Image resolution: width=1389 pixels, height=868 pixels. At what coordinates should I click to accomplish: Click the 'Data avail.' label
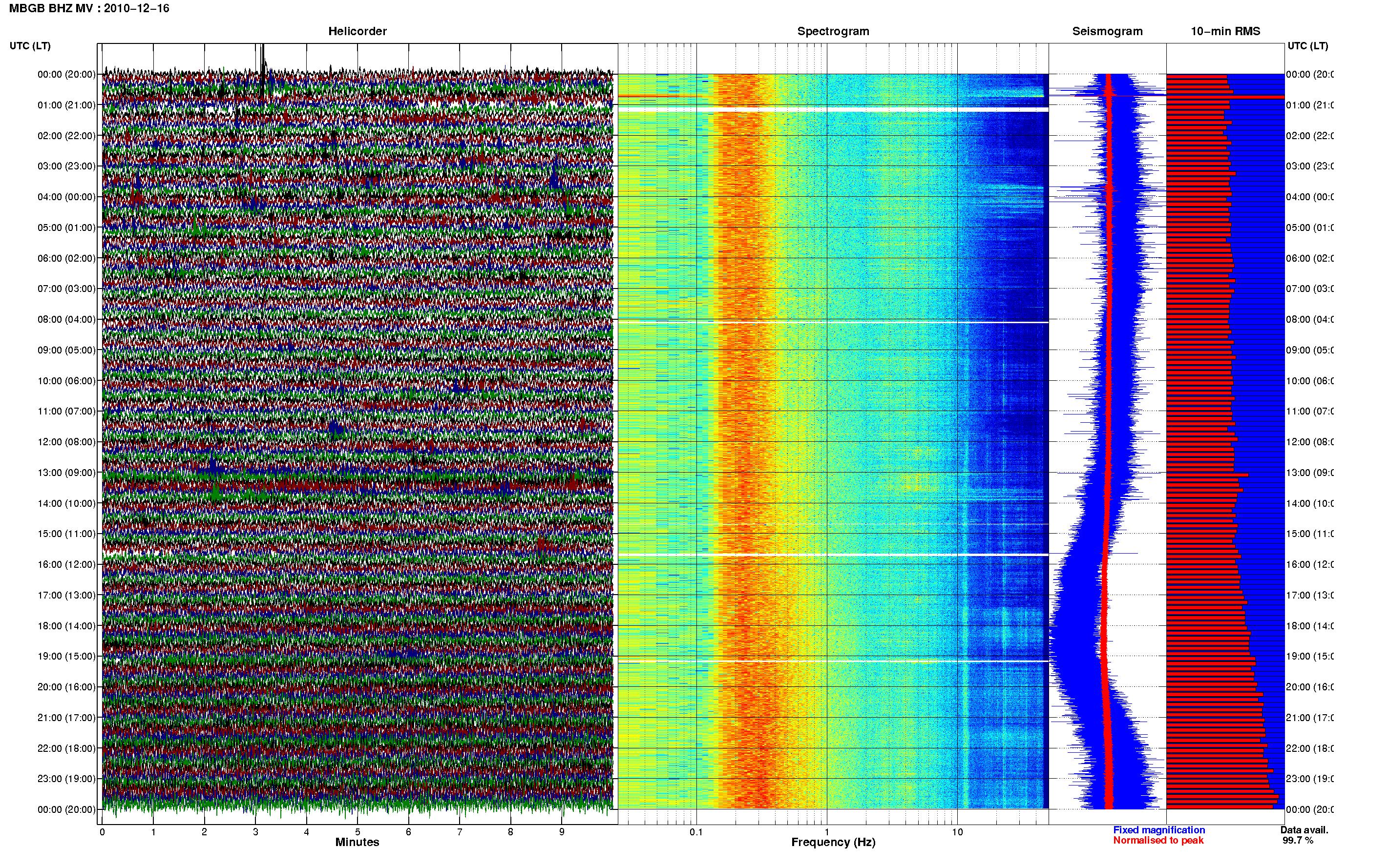[x=1304, y=830]
